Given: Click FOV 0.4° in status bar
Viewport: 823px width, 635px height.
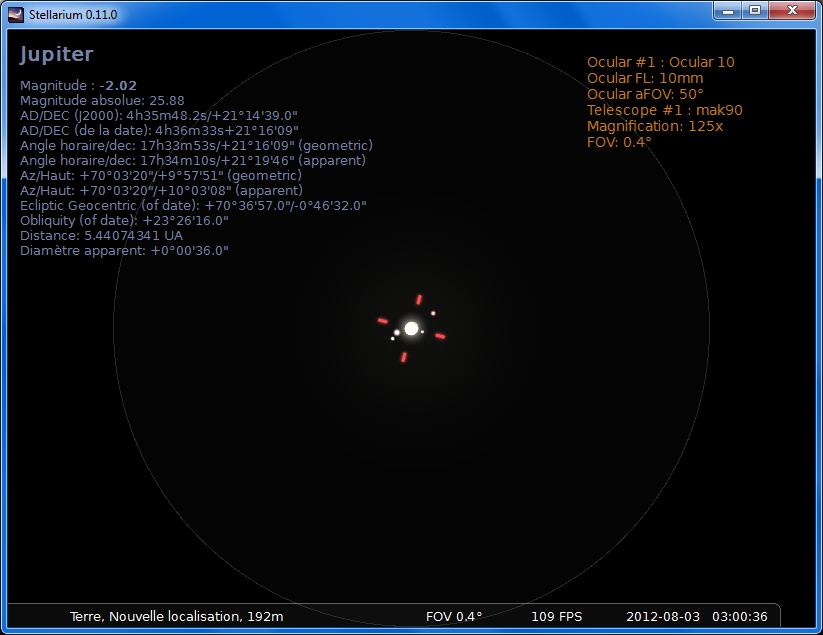Looking at the screenshot, I should (x=453, y=616).
